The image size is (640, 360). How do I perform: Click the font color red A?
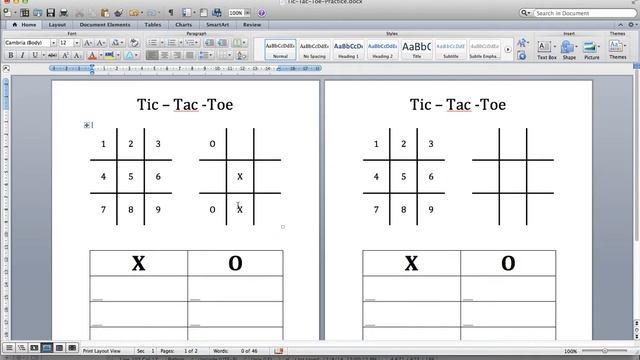coord(92,56)
